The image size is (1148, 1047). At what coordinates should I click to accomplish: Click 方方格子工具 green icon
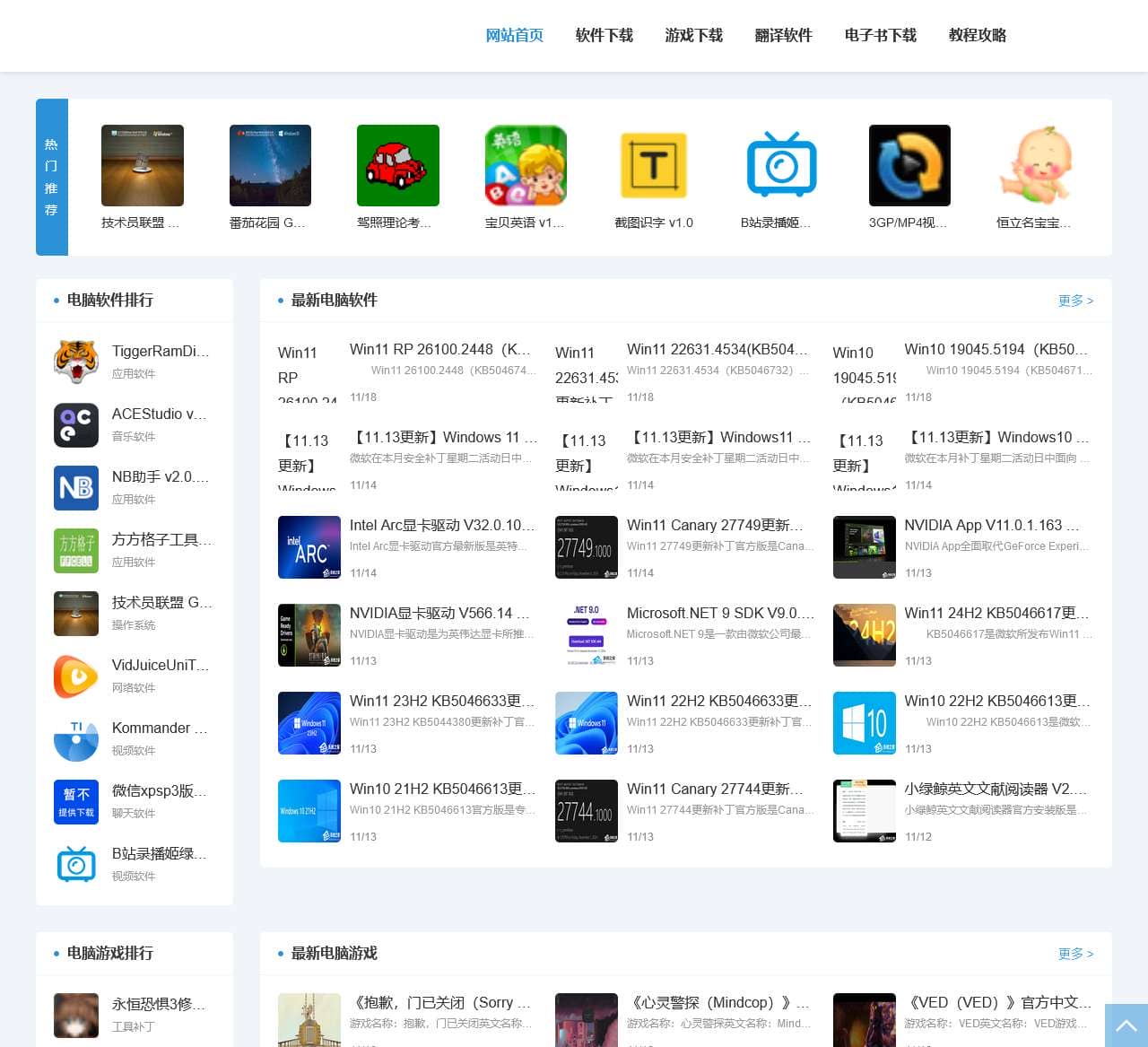[76, 550]
